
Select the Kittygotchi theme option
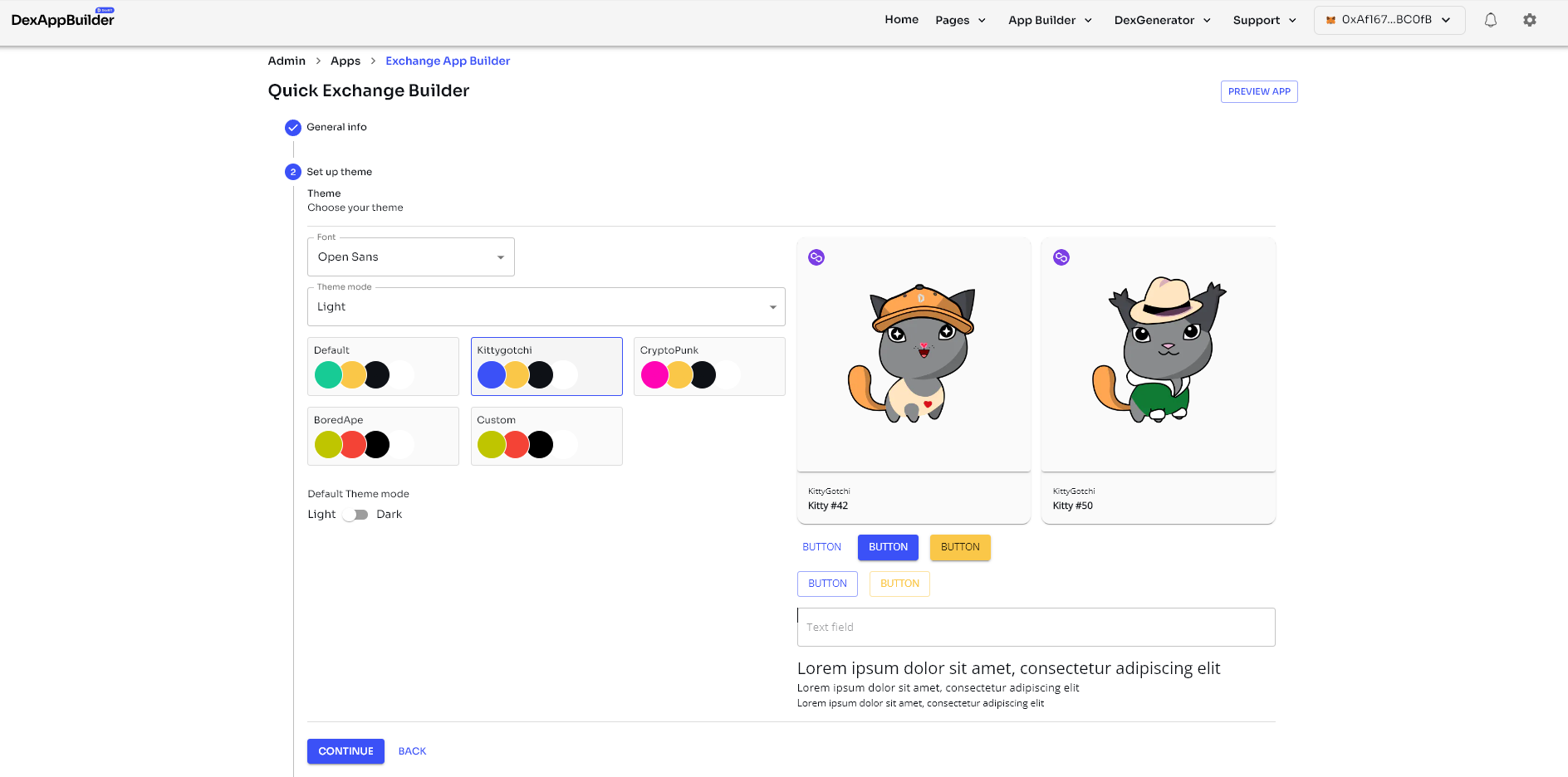tap(546, 366)
